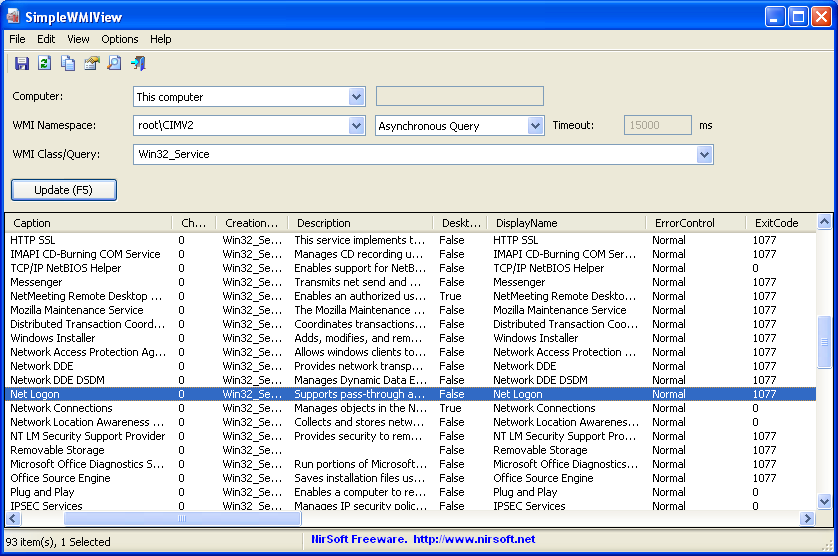
Task: Click the horizontal scrollbar right arrow
Action: pos(808,519)
